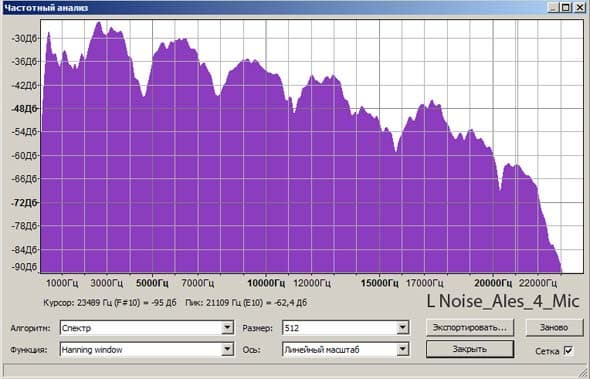Screen dimensions: 590x379
Task: Click the 15000Гц axis label
Action: 379,283
